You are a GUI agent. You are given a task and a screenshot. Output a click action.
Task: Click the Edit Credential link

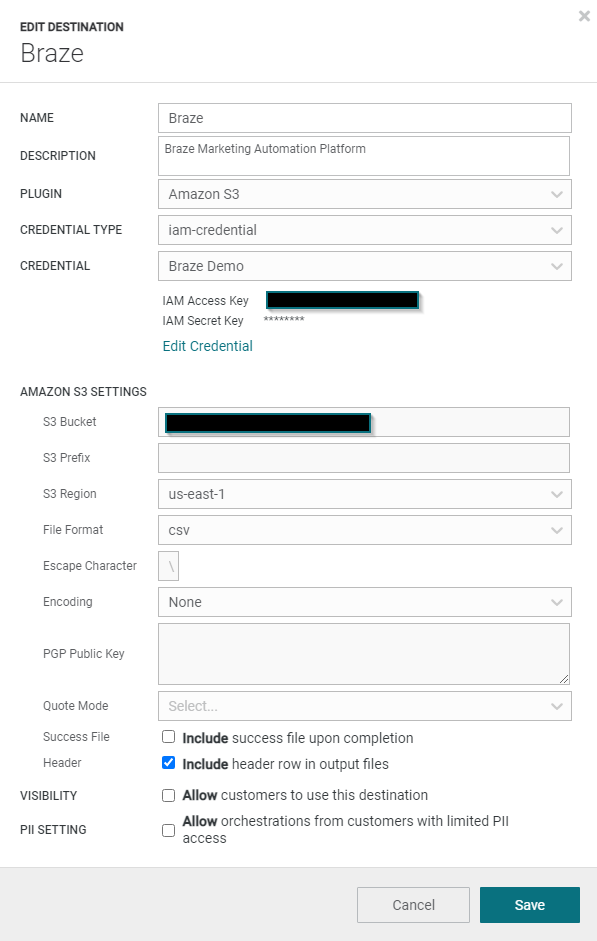[x=208, y=346]
